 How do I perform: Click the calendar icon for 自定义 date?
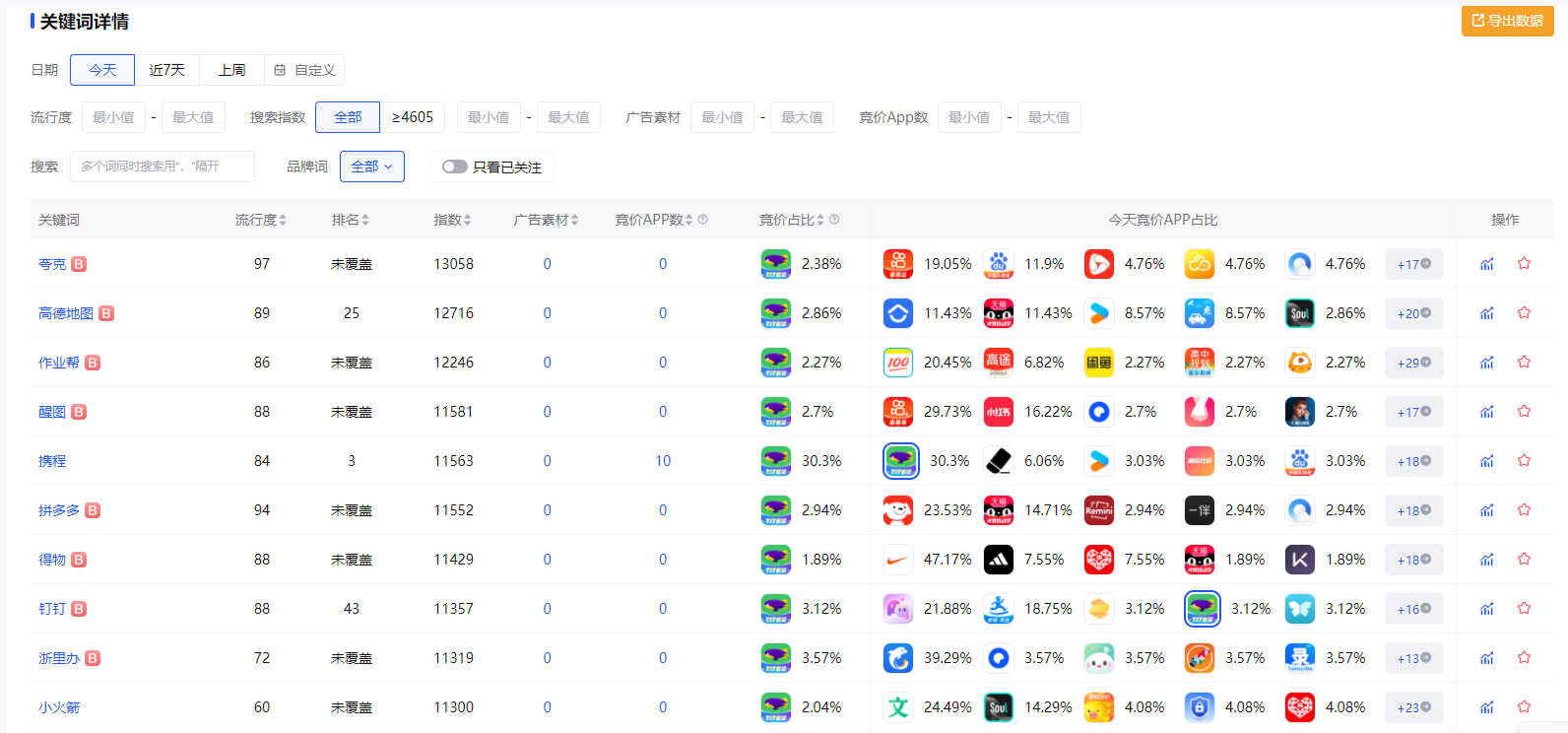click(280, 70)
